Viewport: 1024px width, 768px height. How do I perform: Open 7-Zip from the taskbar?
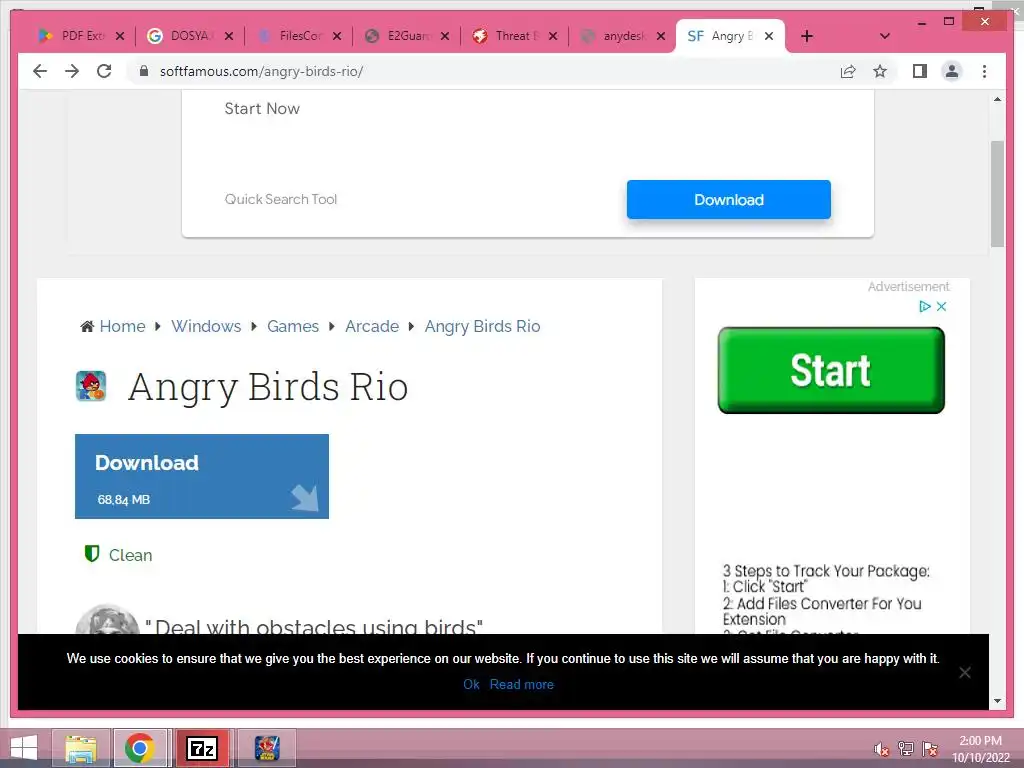click(202, 748)
